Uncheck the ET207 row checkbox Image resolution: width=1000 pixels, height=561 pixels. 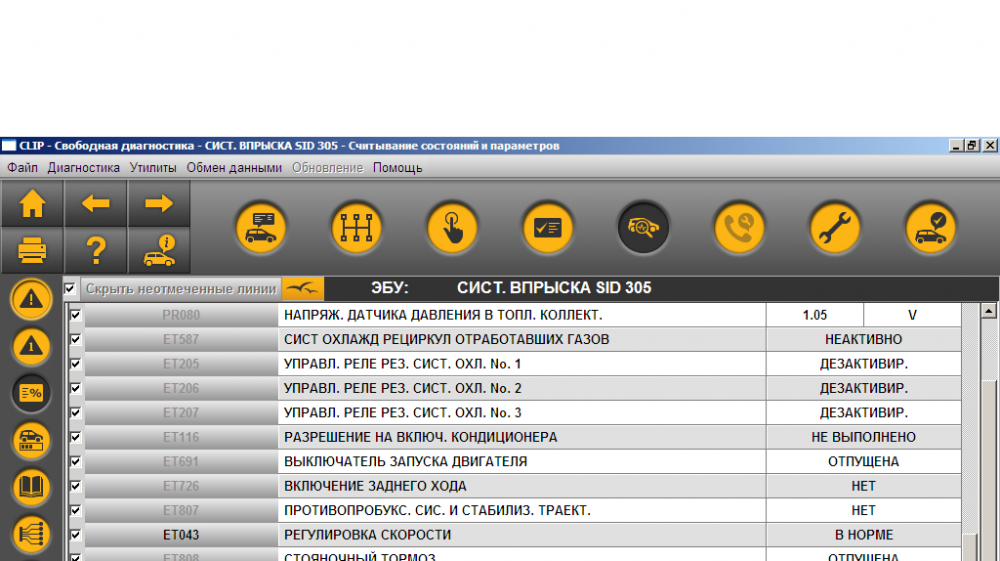pos(75,412)
